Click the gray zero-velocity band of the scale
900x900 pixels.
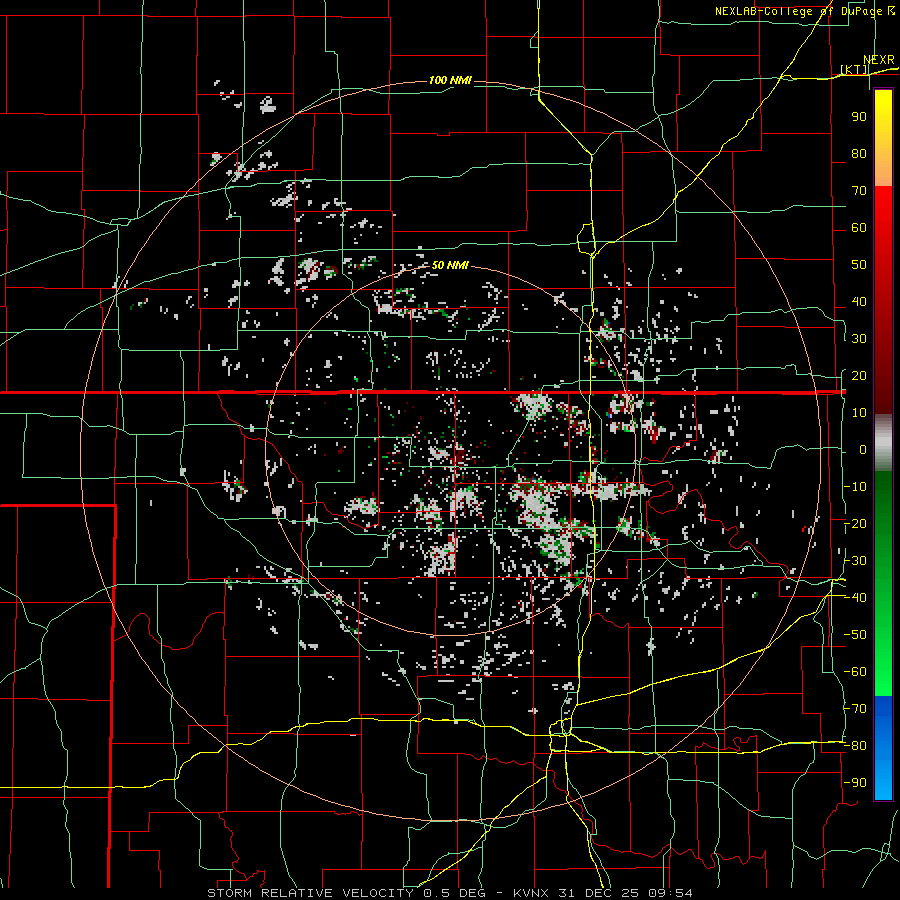883,442
